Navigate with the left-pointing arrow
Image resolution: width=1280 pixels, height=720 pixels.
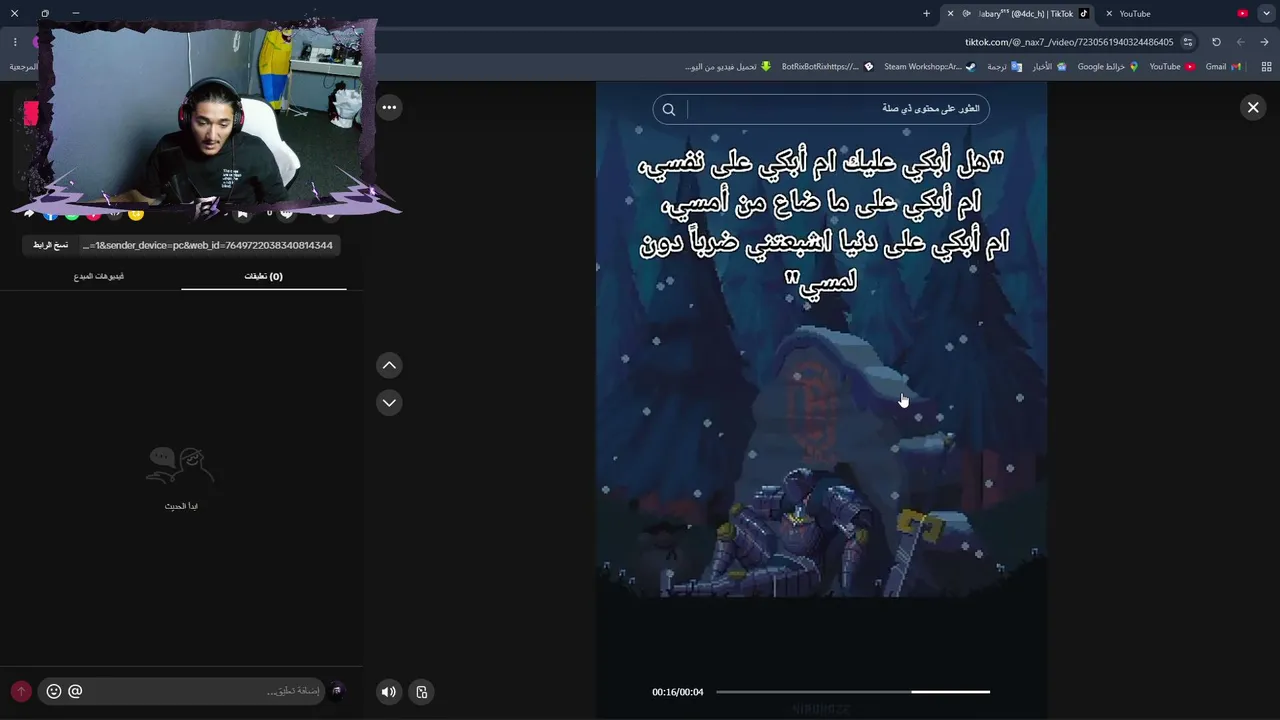(1240, 42)
